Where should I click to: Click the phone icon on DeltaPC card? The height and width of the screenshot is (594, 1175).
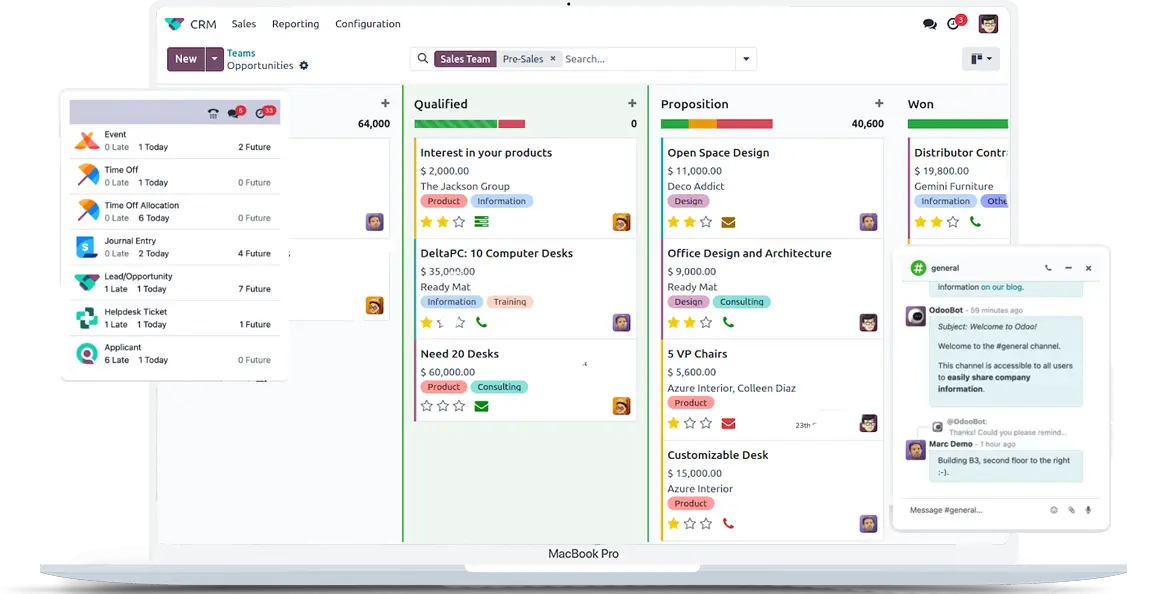pyautogui.click(x=481, y=322)
